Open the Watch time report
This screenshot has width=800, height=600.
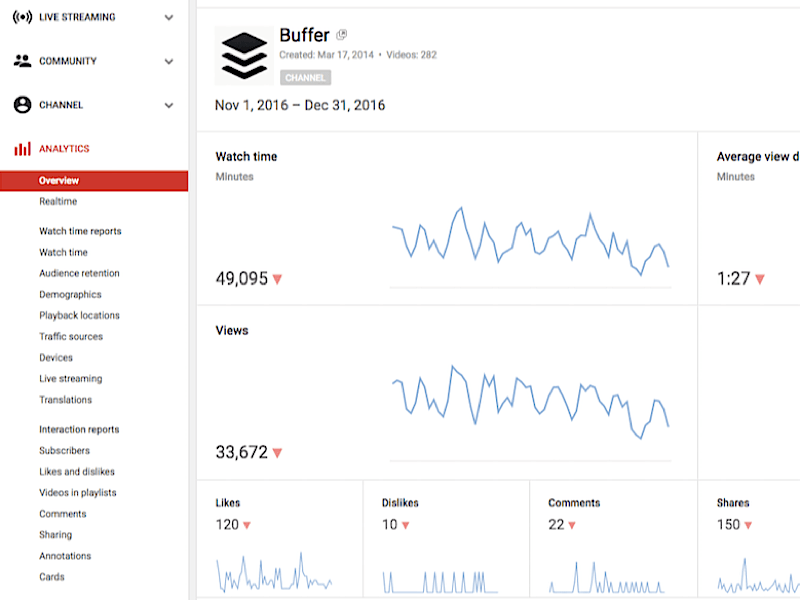(x=63, y=252)
